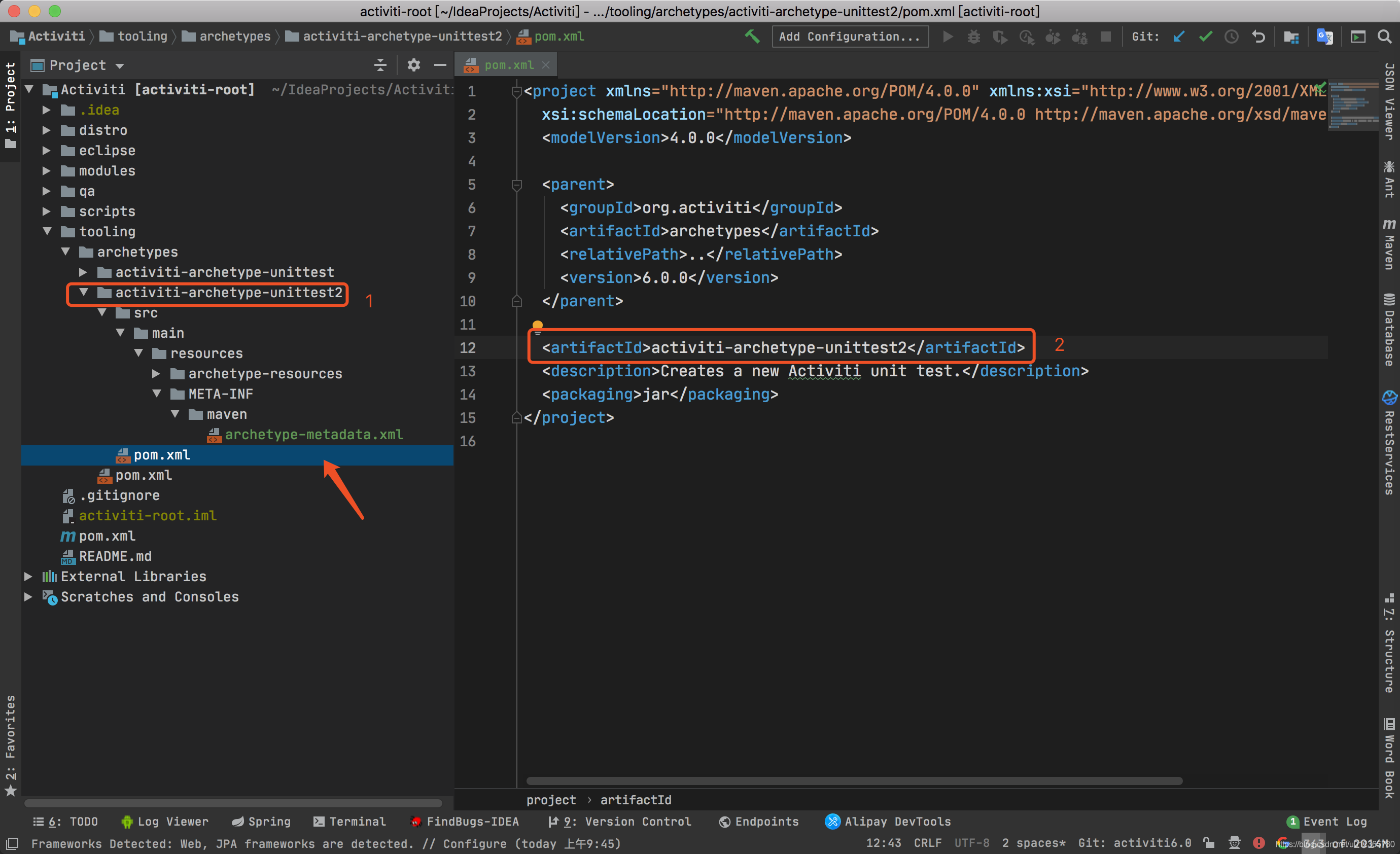Open Alipay DevTools tool window
1400x854 pixels.
point(888,822)
